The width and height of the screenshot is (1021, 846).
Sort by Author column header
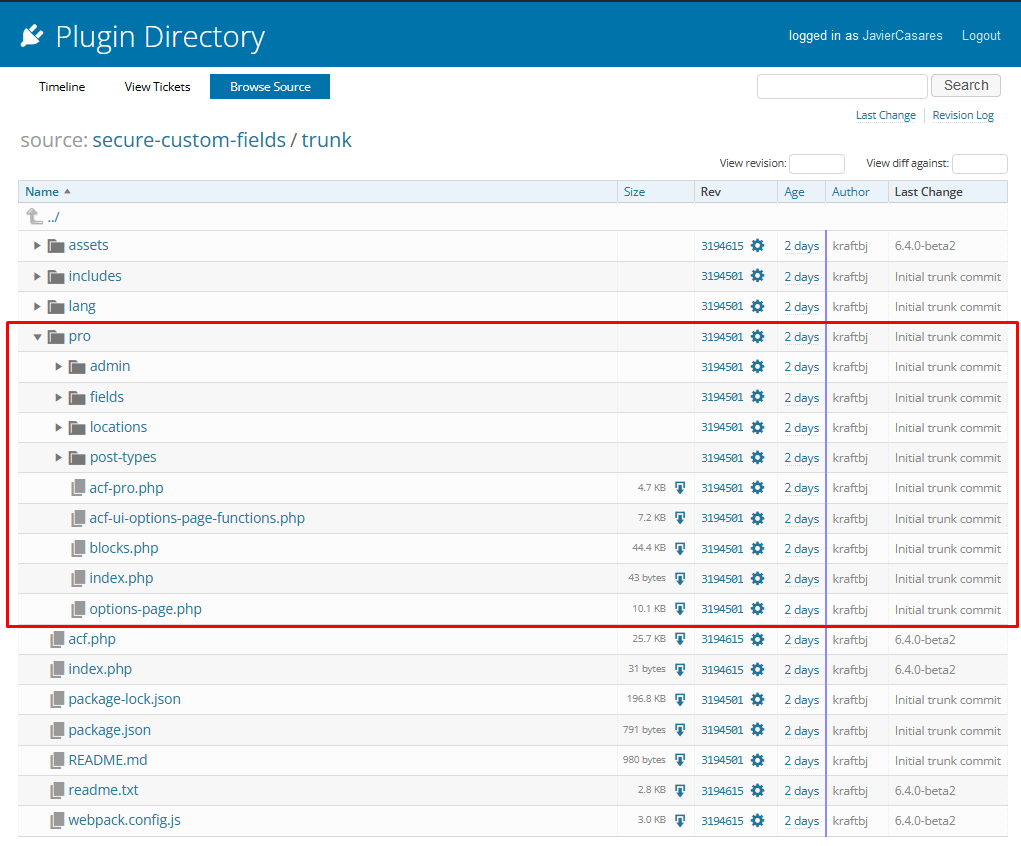850,191
